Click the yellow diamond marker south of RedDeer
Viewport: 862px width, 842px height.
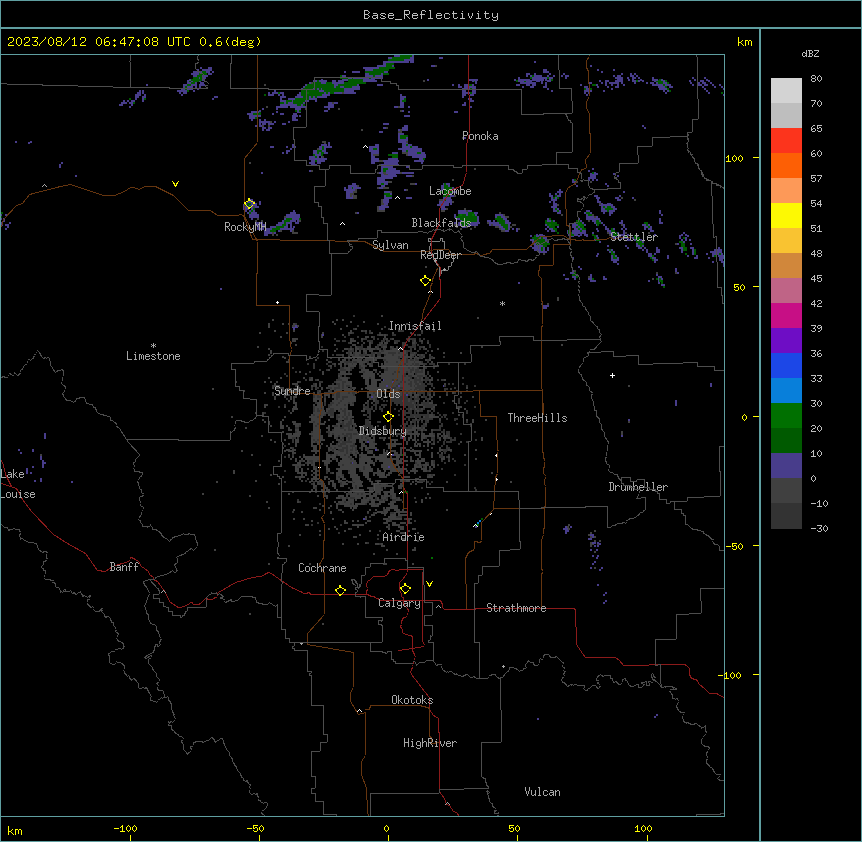tap(425, 281)
